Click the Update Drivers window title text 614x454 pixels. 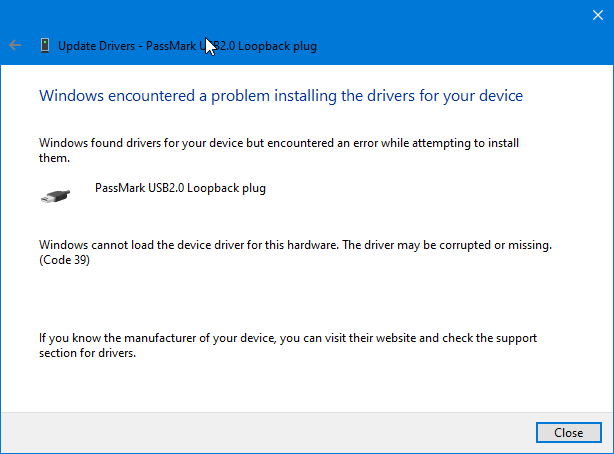tap(187, 46)
